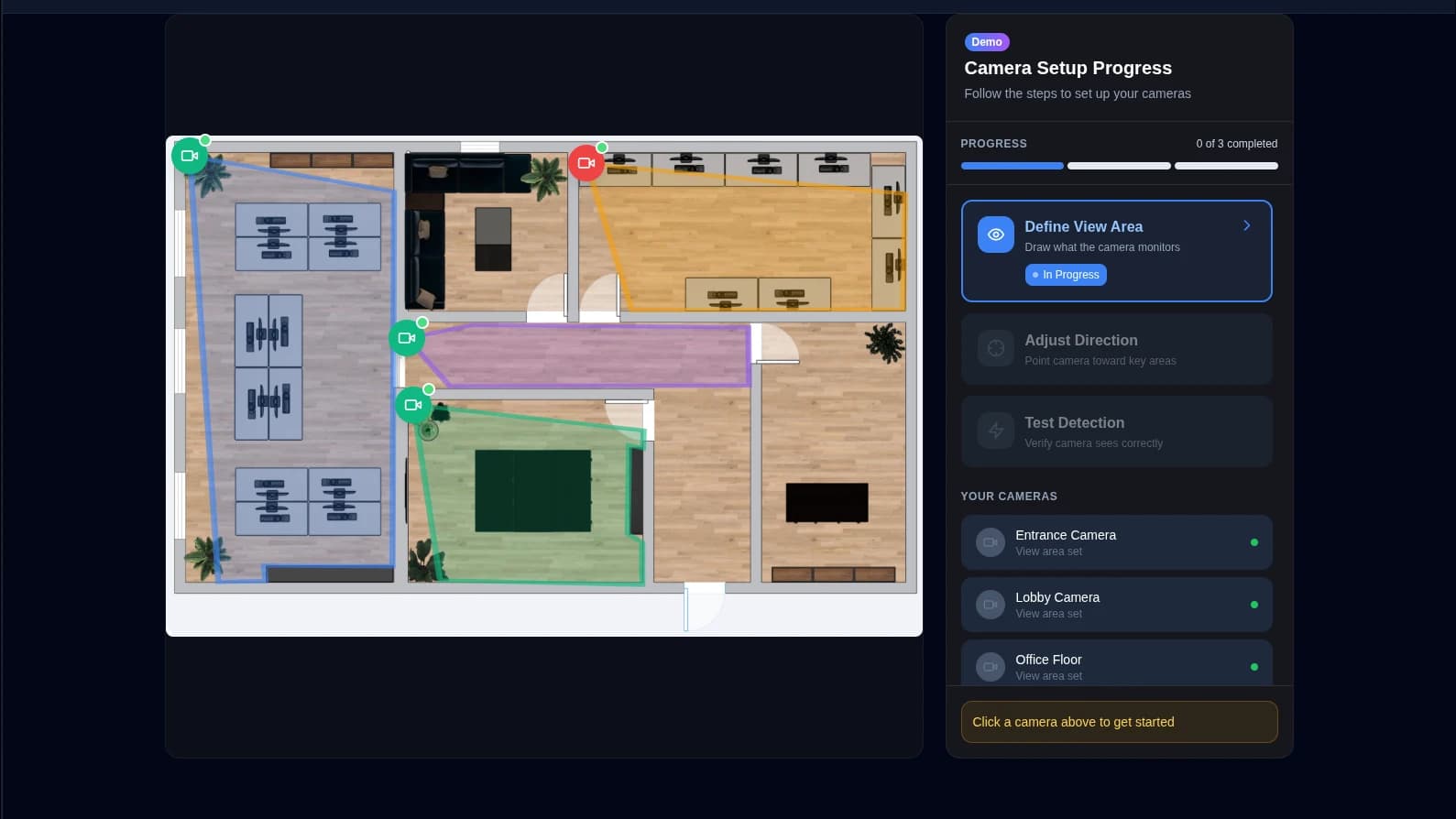Click the YOUR CAMERAS section label
1456x819 pixels.
(x=1009, y=497)
